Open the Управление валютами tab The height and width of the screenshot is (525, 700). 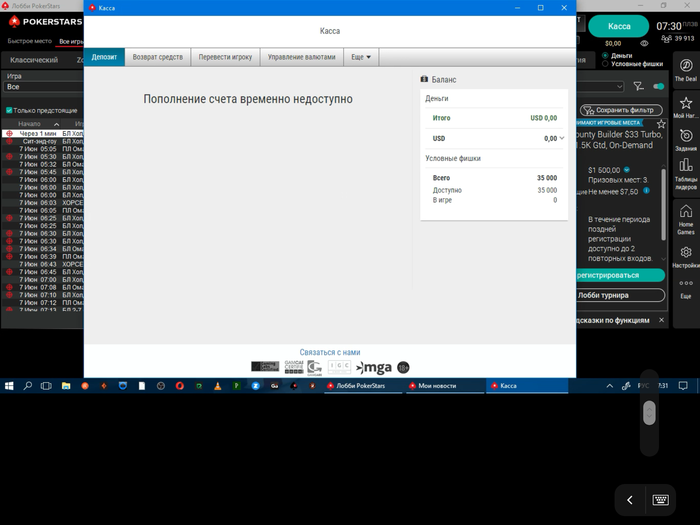pyautogui.click(x=301, y=57)
